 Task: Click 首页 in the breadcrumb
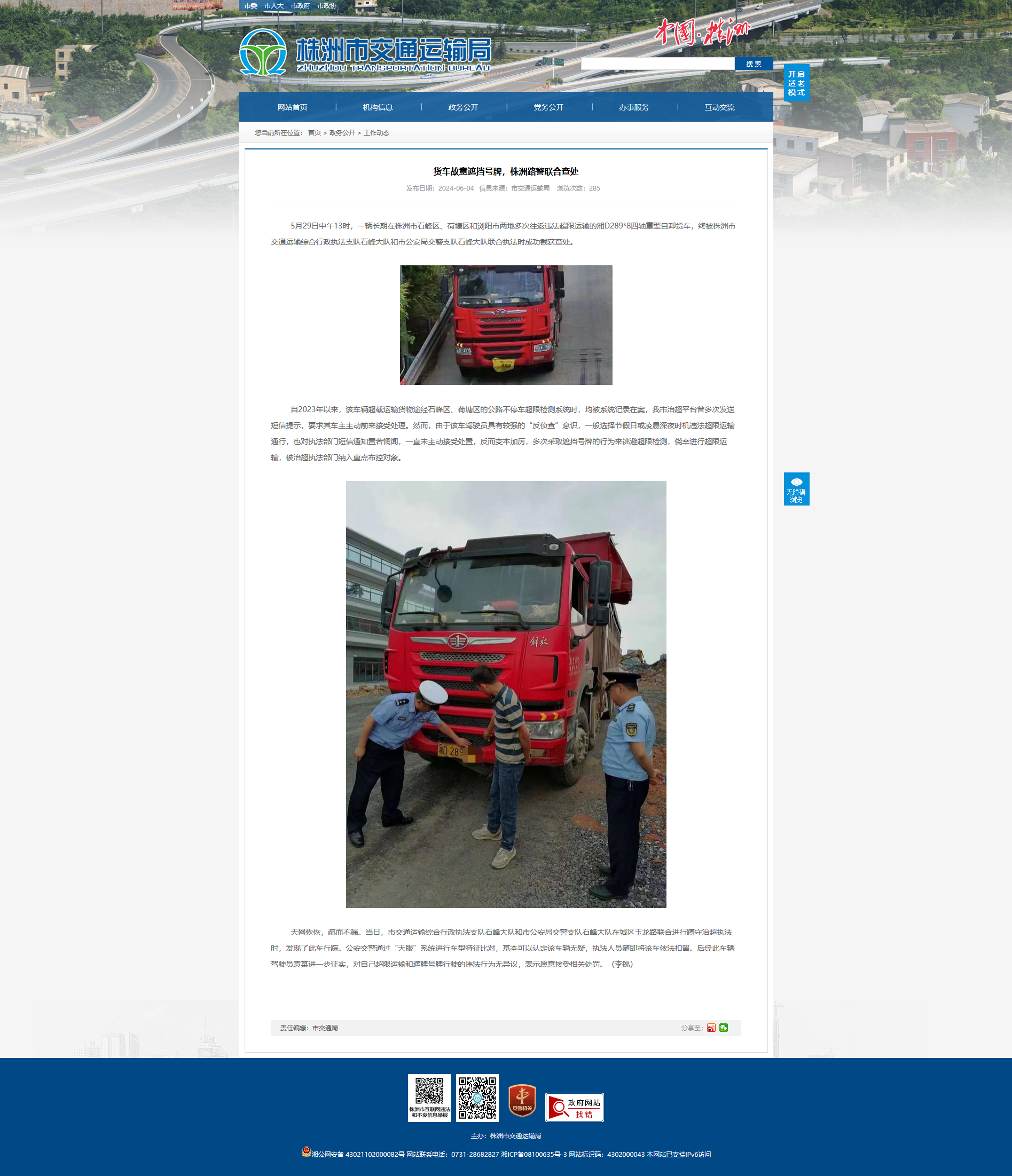pyautogui.click(x=314, y=133)
